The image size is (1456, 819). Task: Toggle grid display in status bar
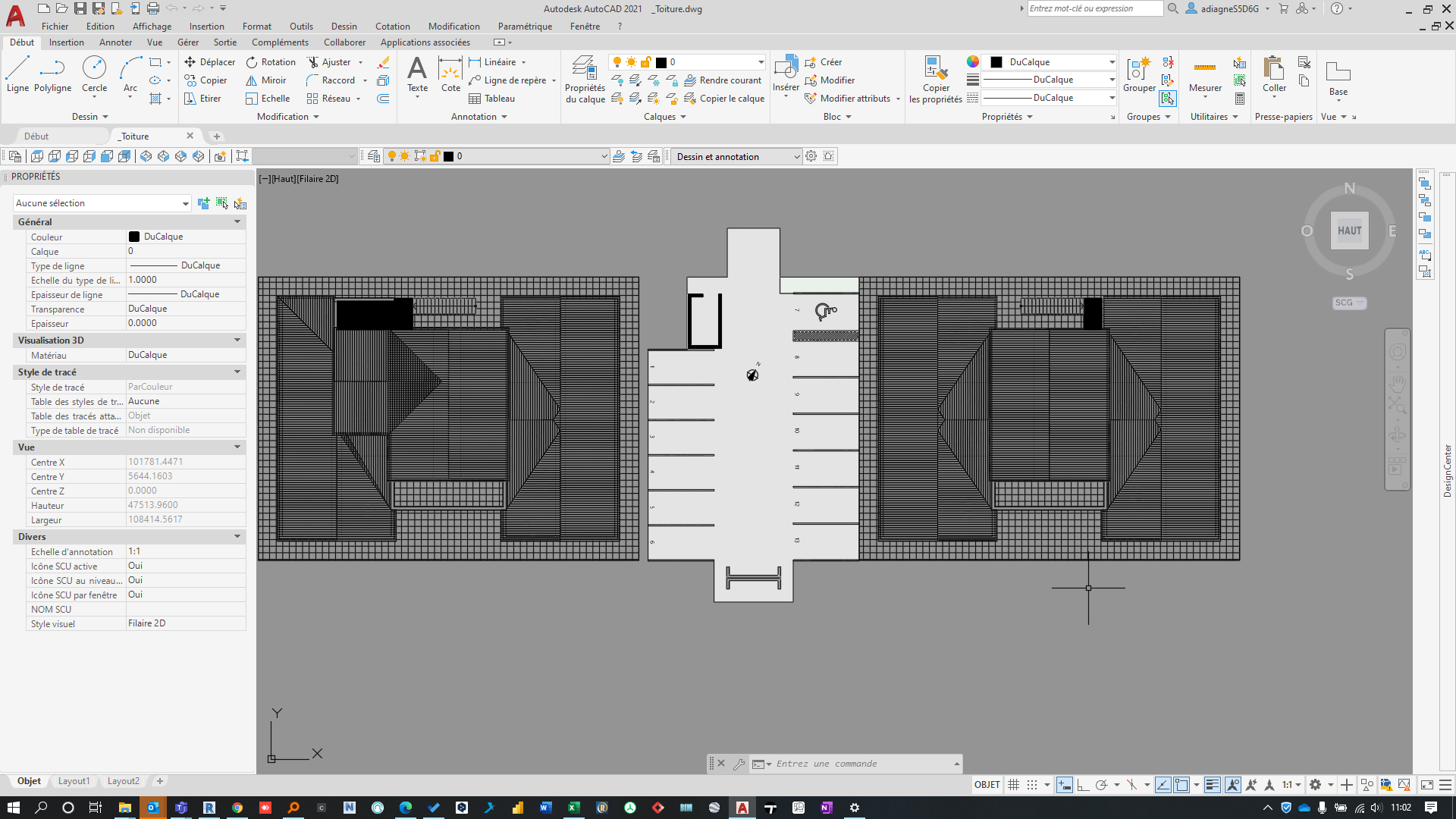[x=1013, y=785]
